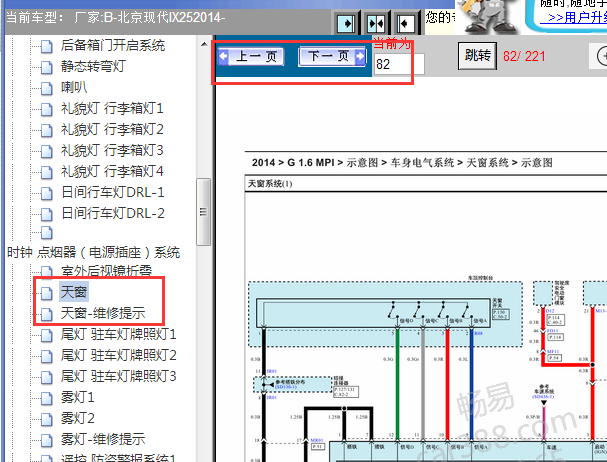Open 天窗-维修提示 tree entry
Viewport: 607px width, 462px height.
pyautogui.click(x=103, y=313)
